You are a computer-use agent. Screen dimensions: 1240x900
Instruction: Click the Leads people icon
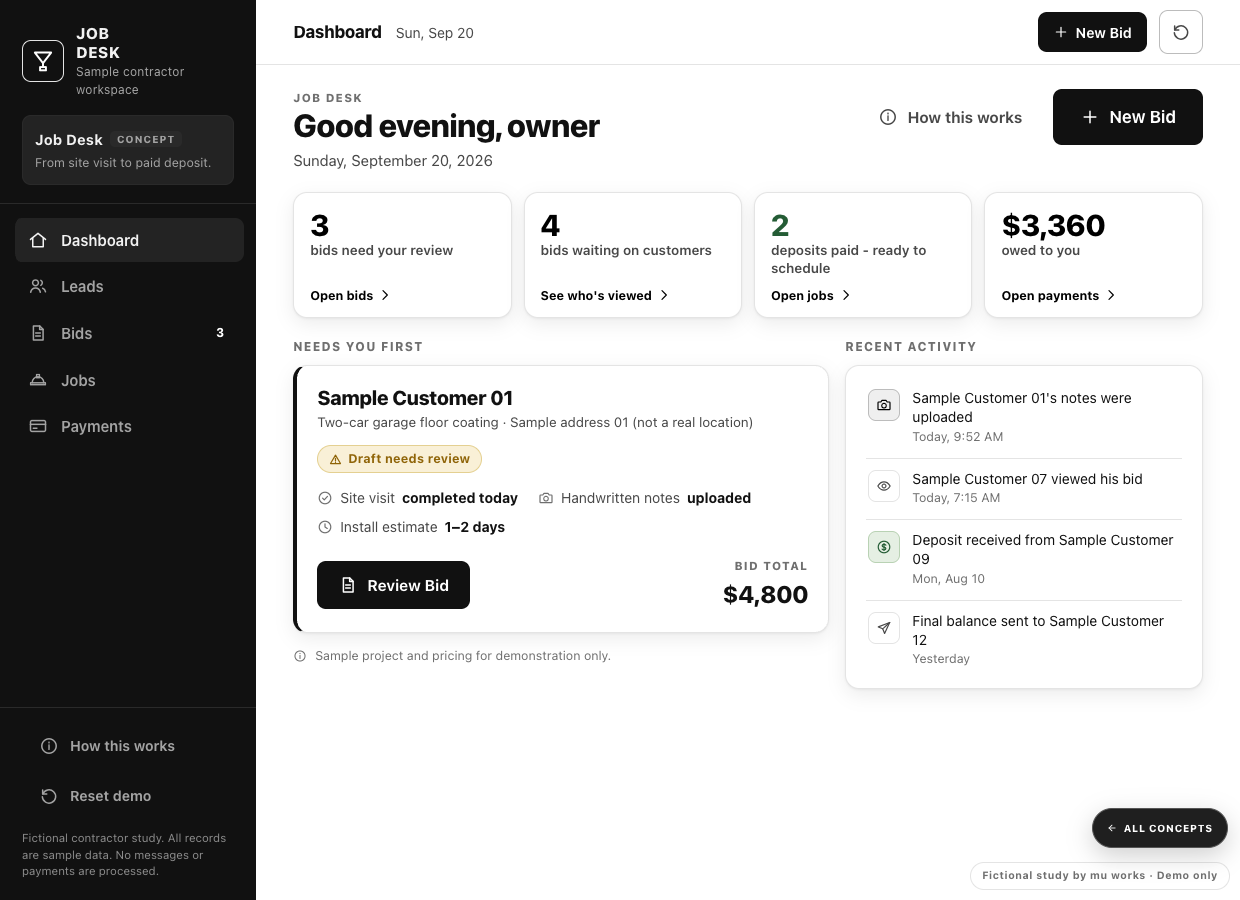(38, 286)
